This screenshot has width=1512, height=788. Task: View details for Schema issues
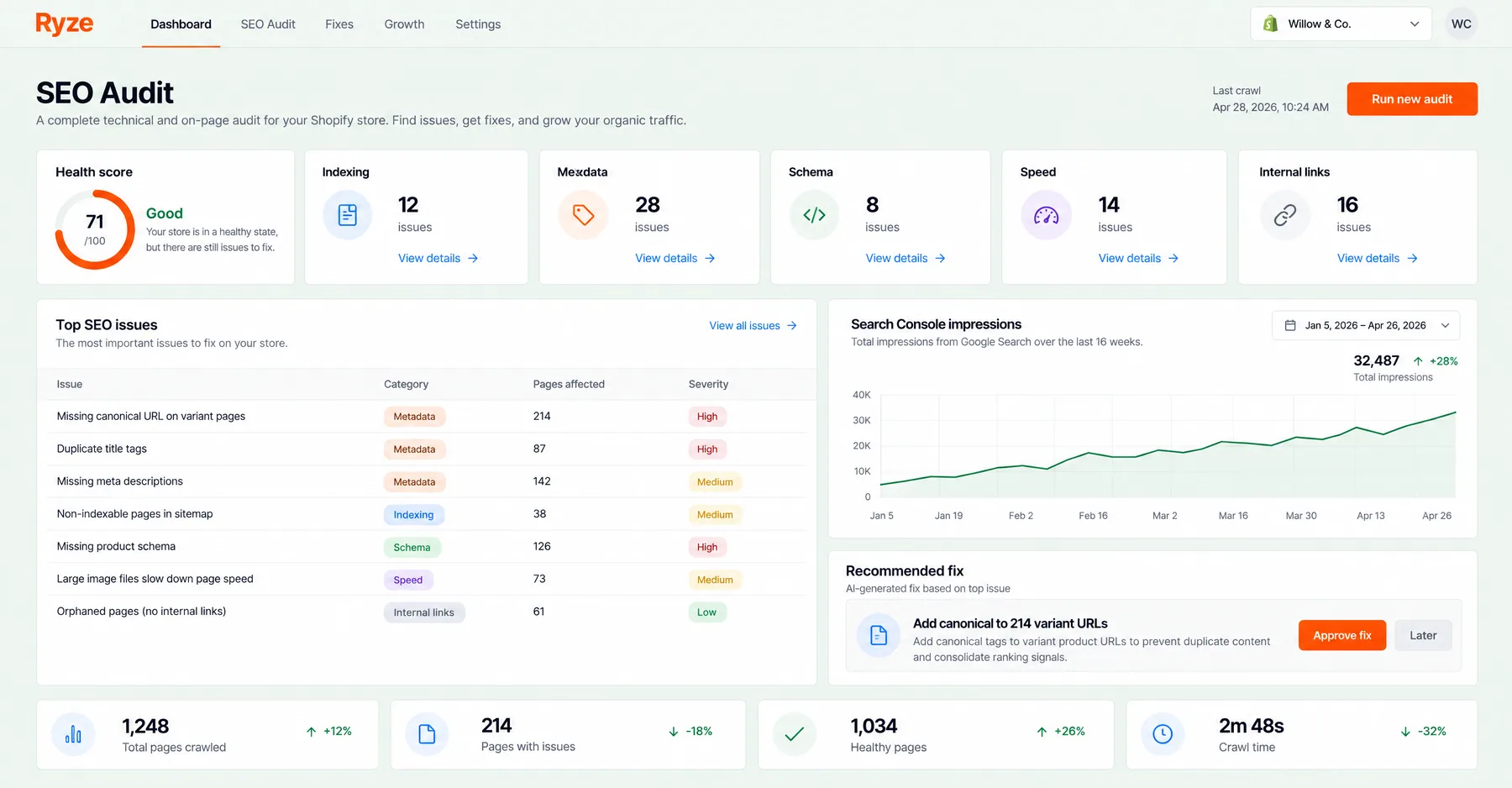click(906, 258)
